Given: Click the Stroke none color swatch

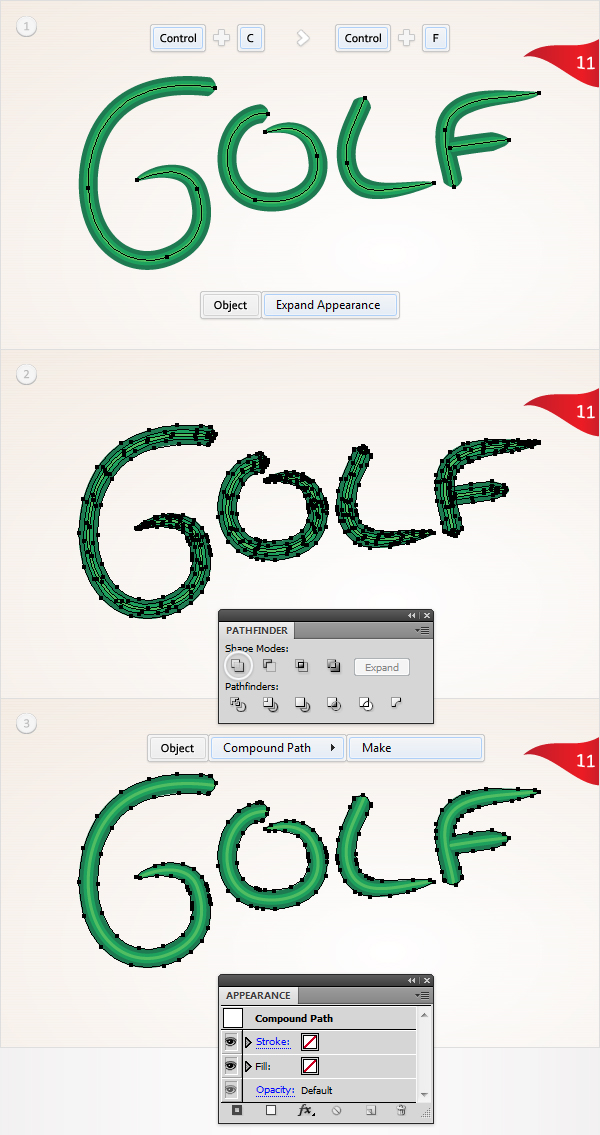Looking at the screenshot, I should click(310, 1042).
